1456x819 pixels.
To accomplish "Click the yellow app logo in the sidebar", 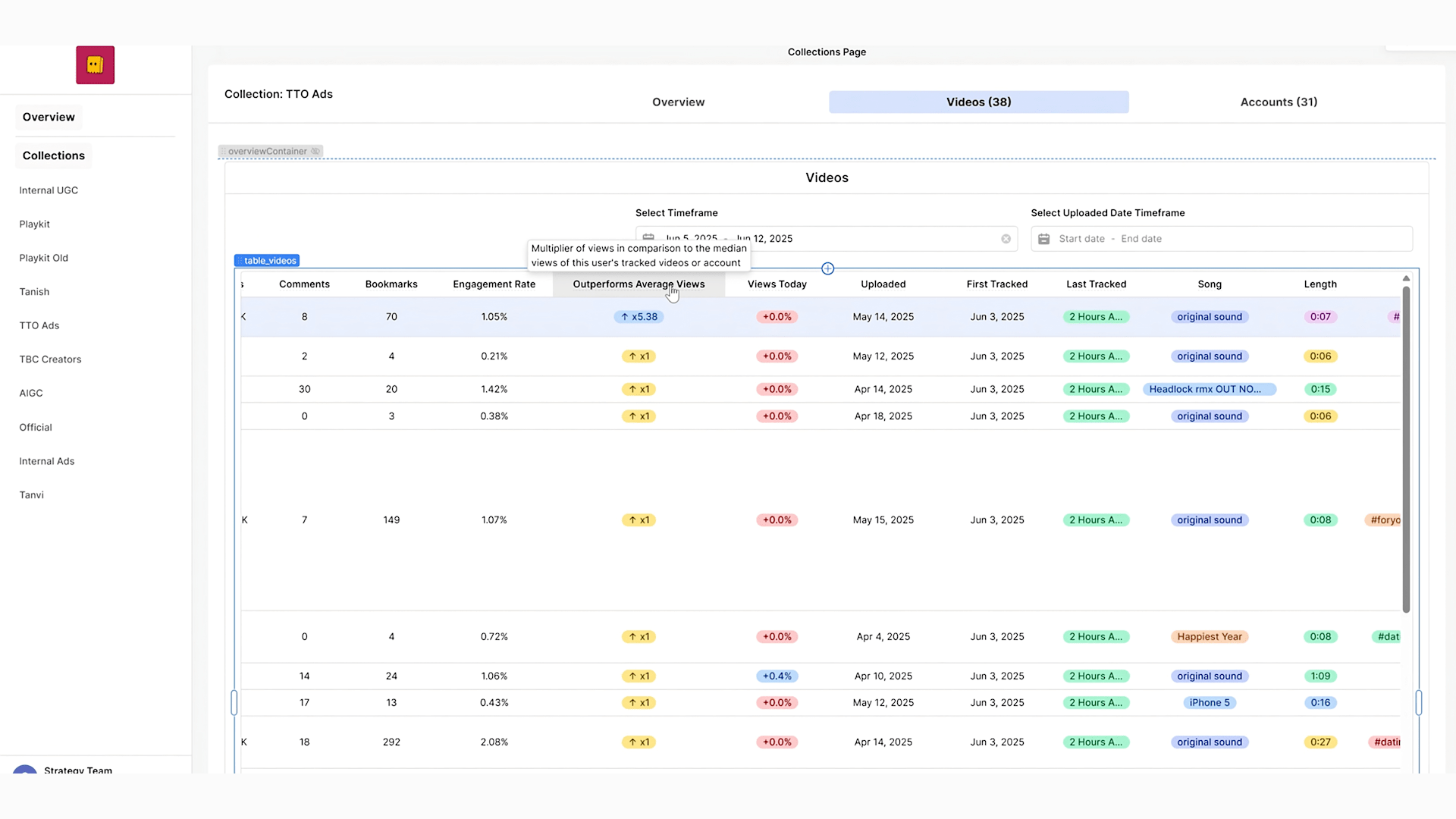I will click(x=95, y=64).
